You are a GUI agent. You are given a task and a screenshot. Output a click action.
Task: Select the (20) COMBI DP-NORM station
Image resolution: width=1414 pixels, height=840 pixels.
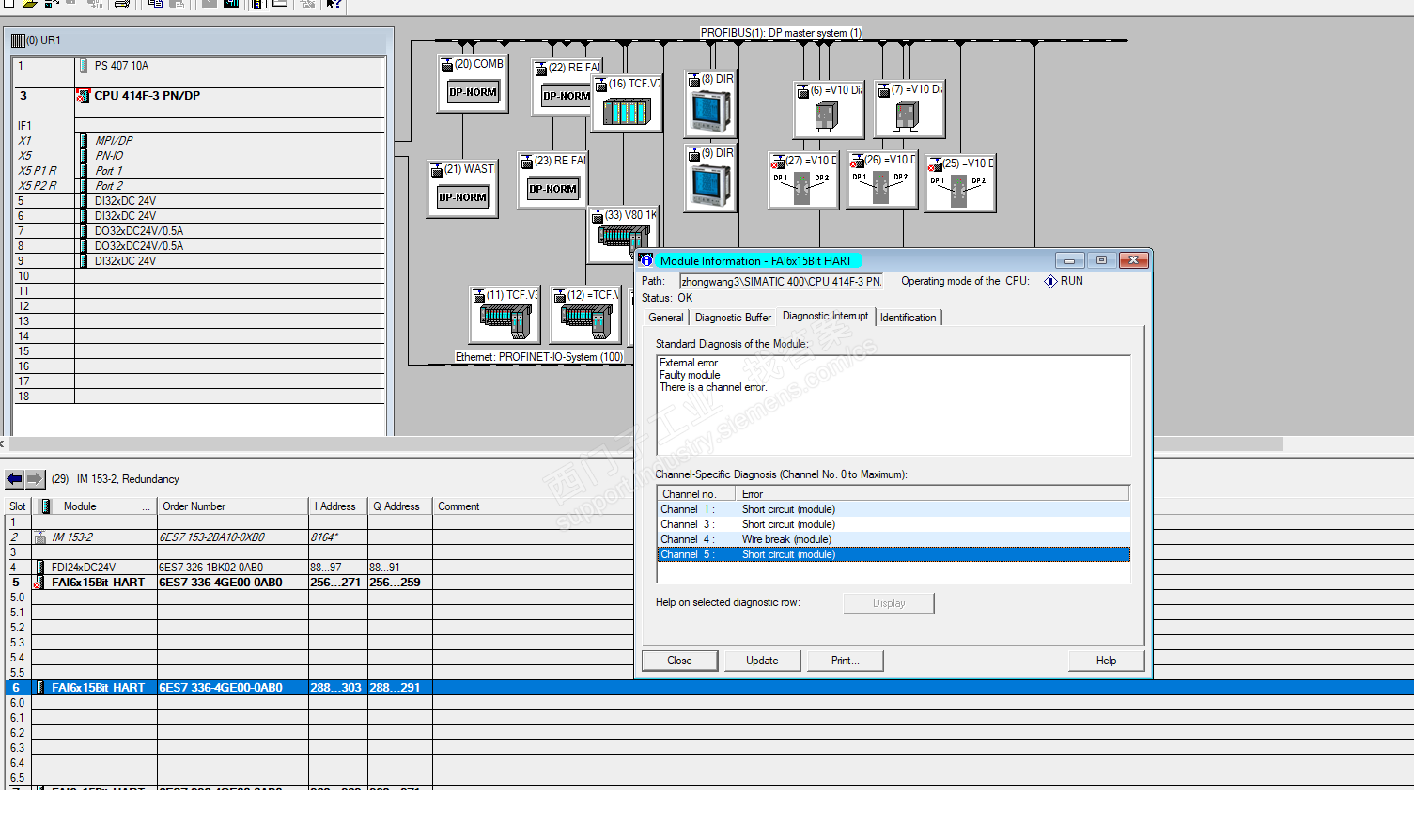click(473, 84)
